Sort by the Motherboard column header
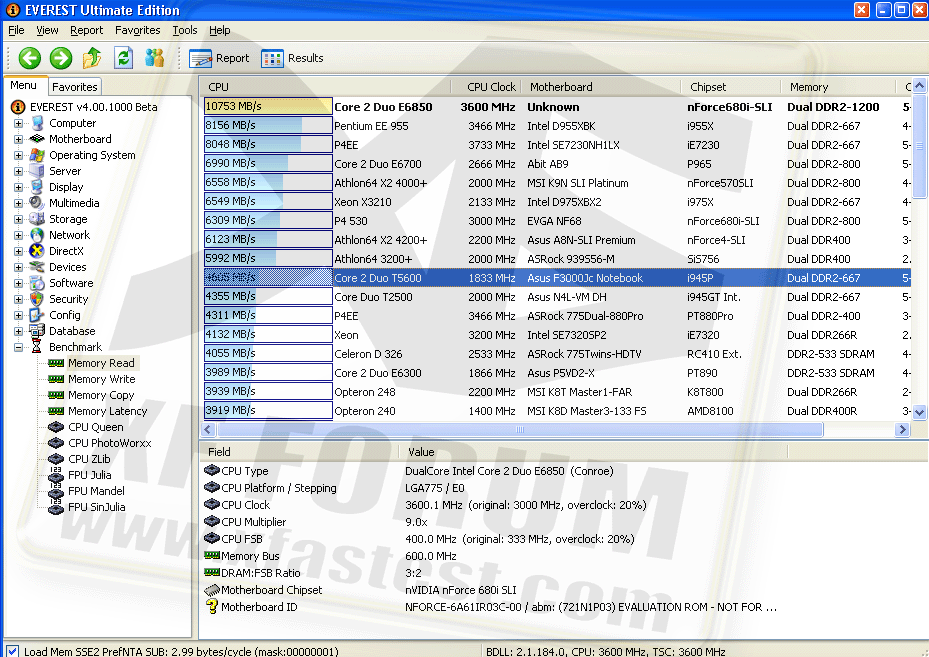Viewport: 929px width, 657px height. (601, 87)
